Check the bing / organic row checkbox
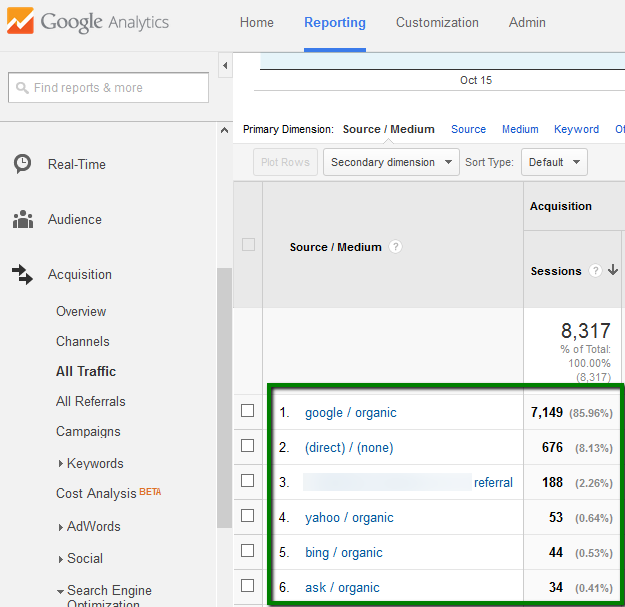Image resolution: width=625 pixels, height=607 pixels. pos(248,551)
